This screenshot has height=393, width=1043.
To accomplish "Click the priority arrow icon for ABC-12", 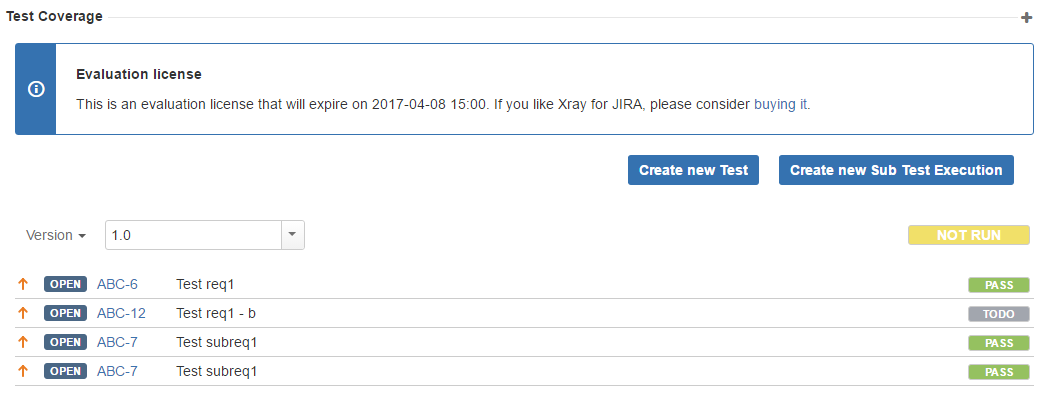I will coord(23,313).
